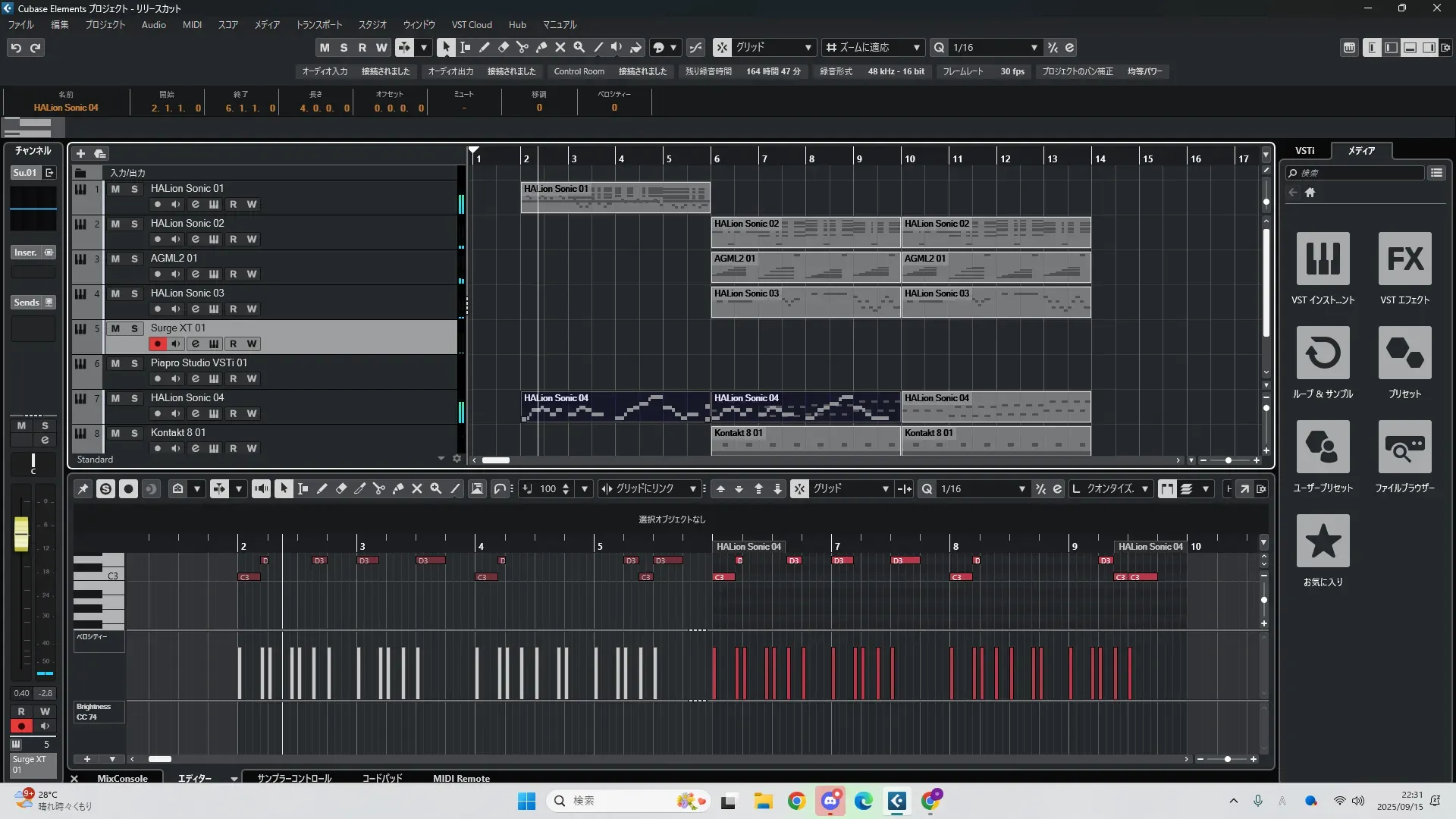Viewport: 1456px width, 819px height.
Task: Mute the HALion Sonic 01 track
Action: 115,189
